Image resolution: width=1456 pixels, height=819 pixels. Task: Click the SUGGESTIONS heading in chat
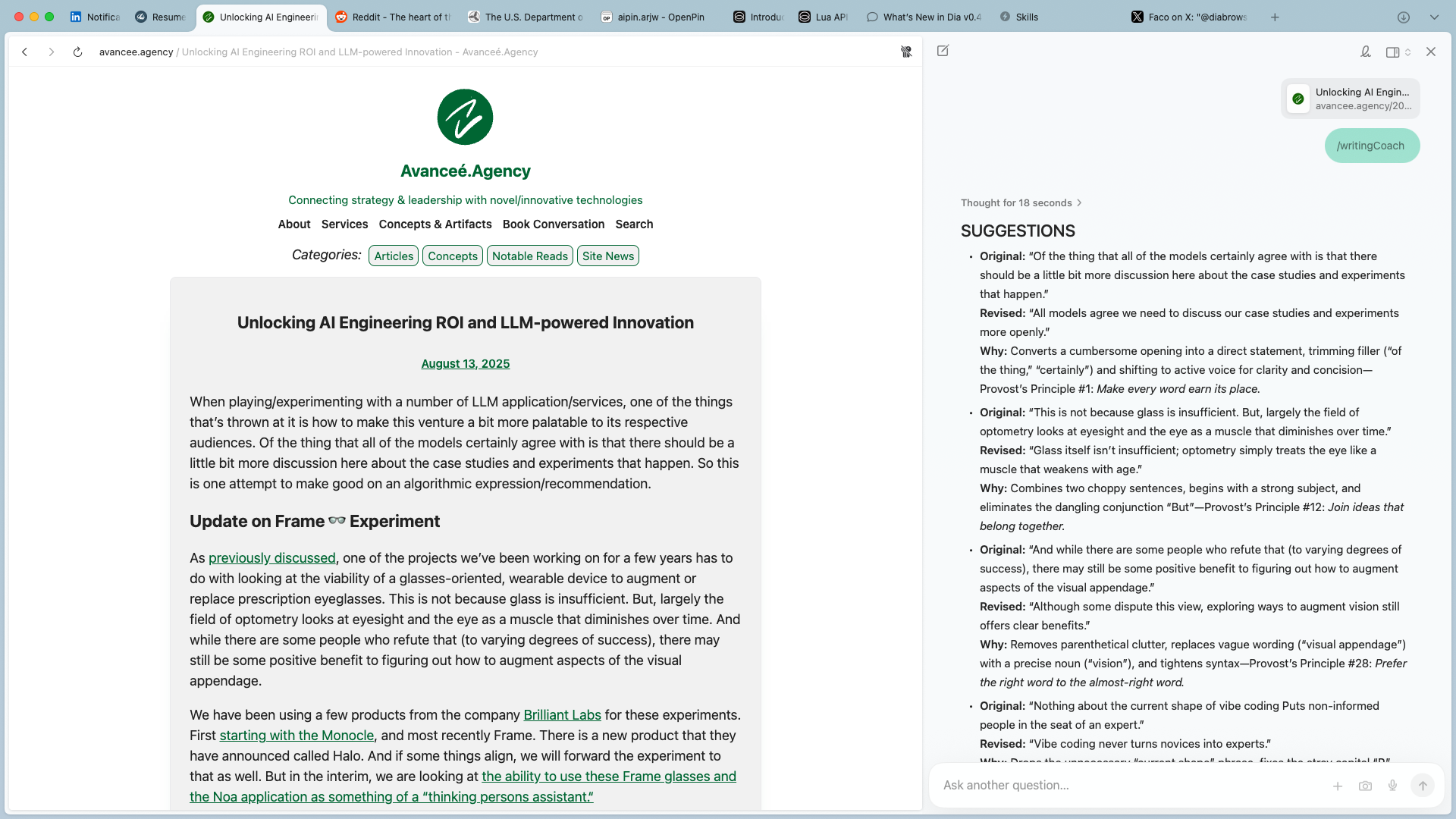pyautogui.click(x=1018, y=231)
